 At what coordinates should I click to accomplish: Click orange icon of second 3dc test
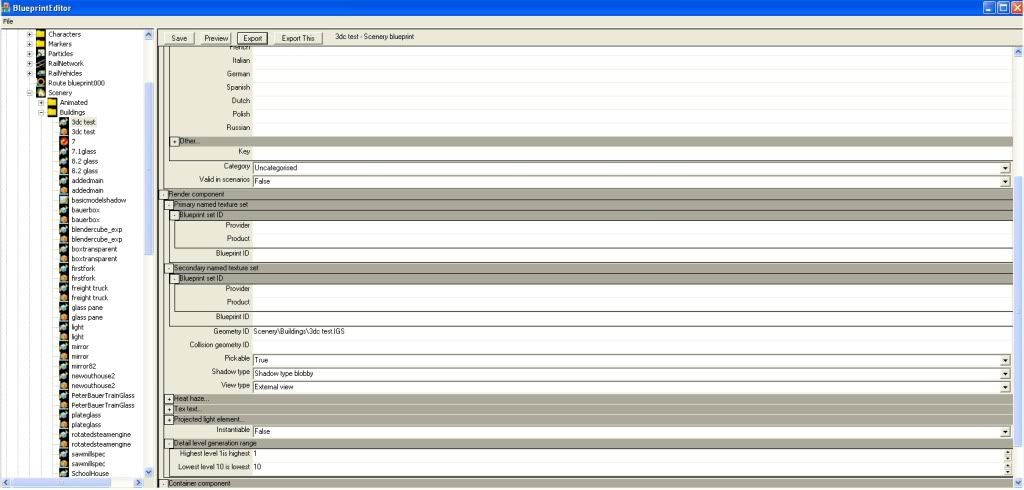point(64,132)
